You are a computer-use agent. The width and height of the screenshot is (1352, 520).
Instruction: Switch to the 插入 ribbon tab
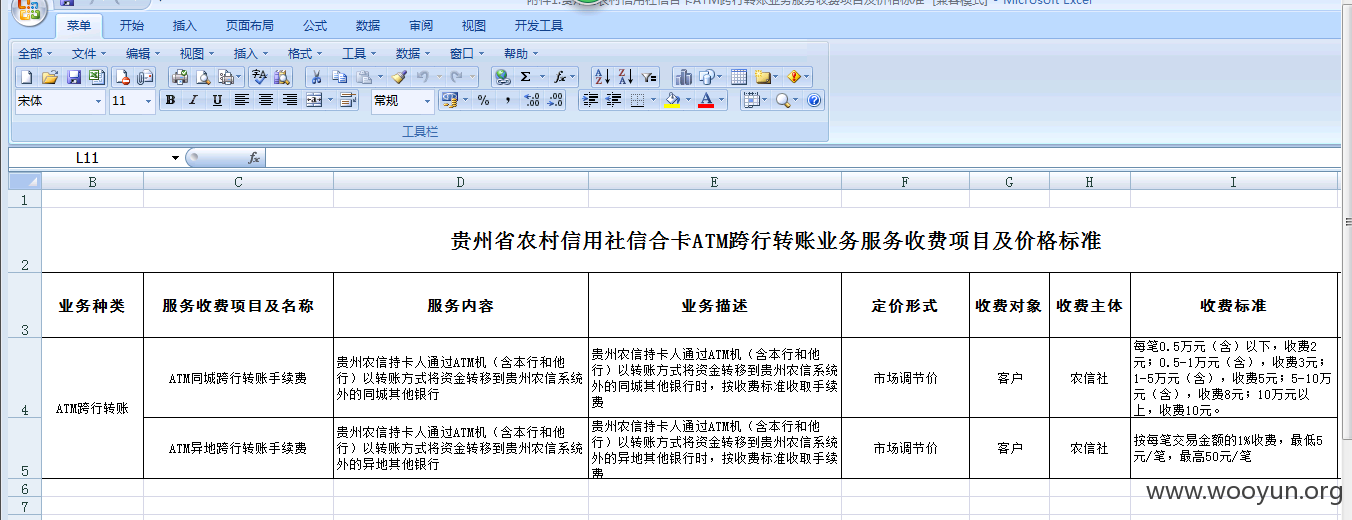point(185,26)
